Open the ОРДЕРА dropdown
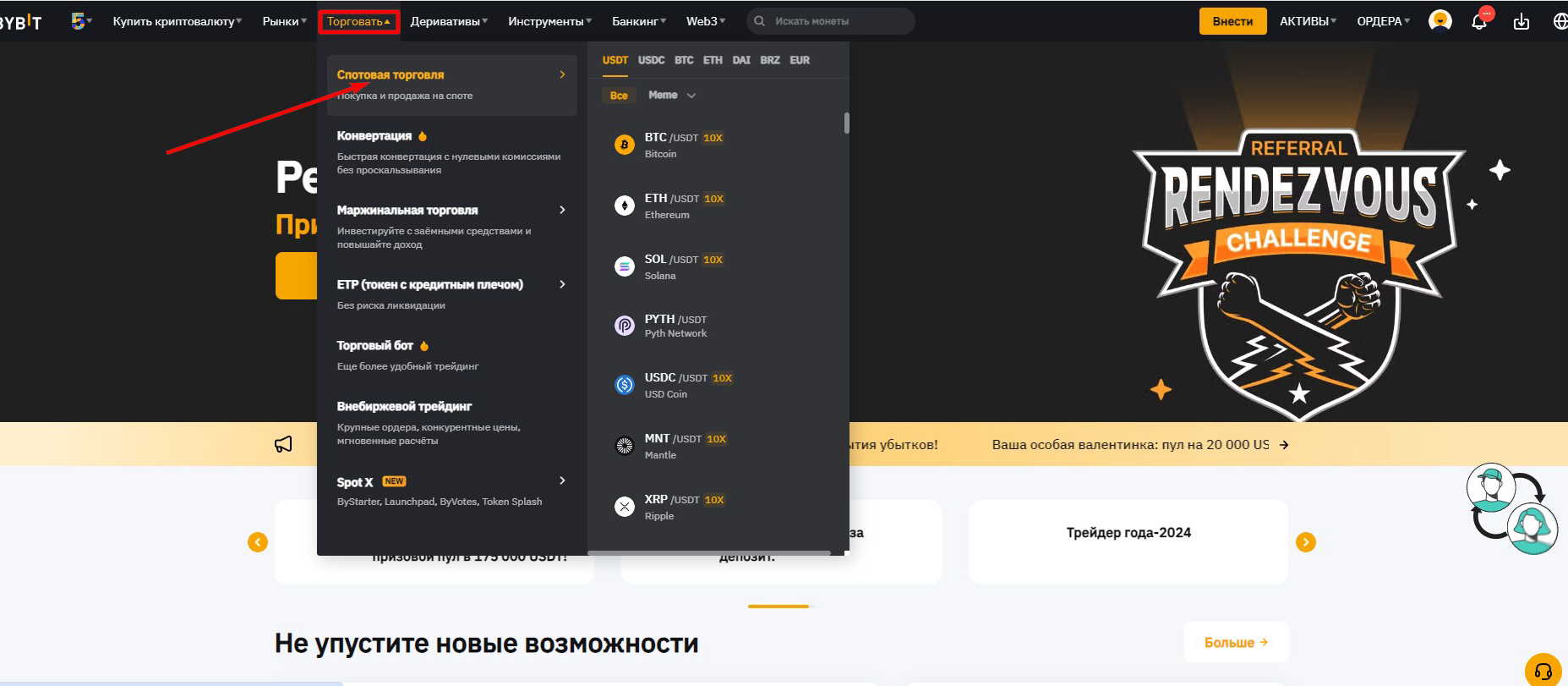Image resolution: width=1568 pixels, height=686 pixels. 1383,21
